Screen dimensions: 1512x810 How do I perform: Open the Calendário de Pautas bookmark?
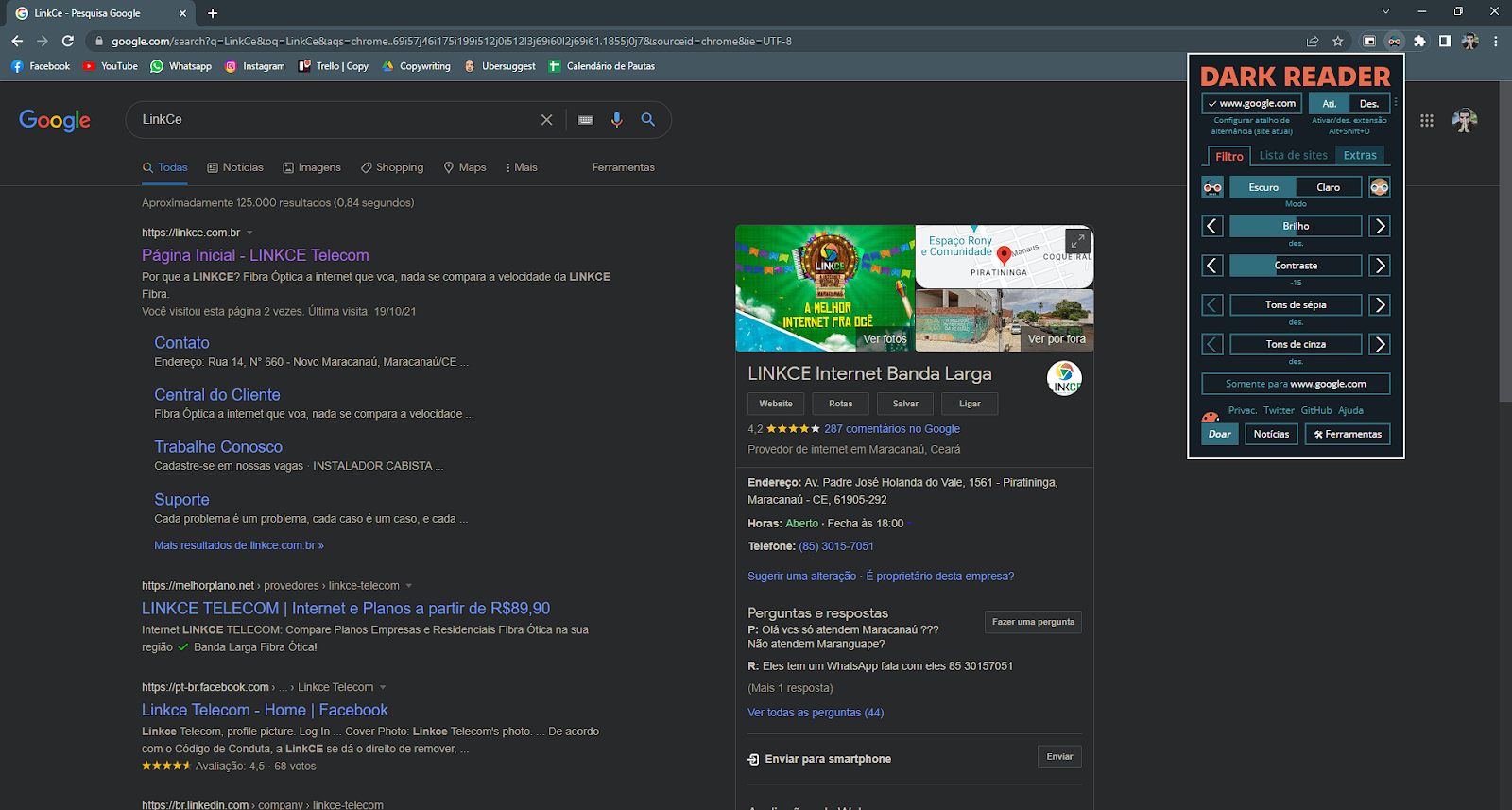click(x=602, y=66)
